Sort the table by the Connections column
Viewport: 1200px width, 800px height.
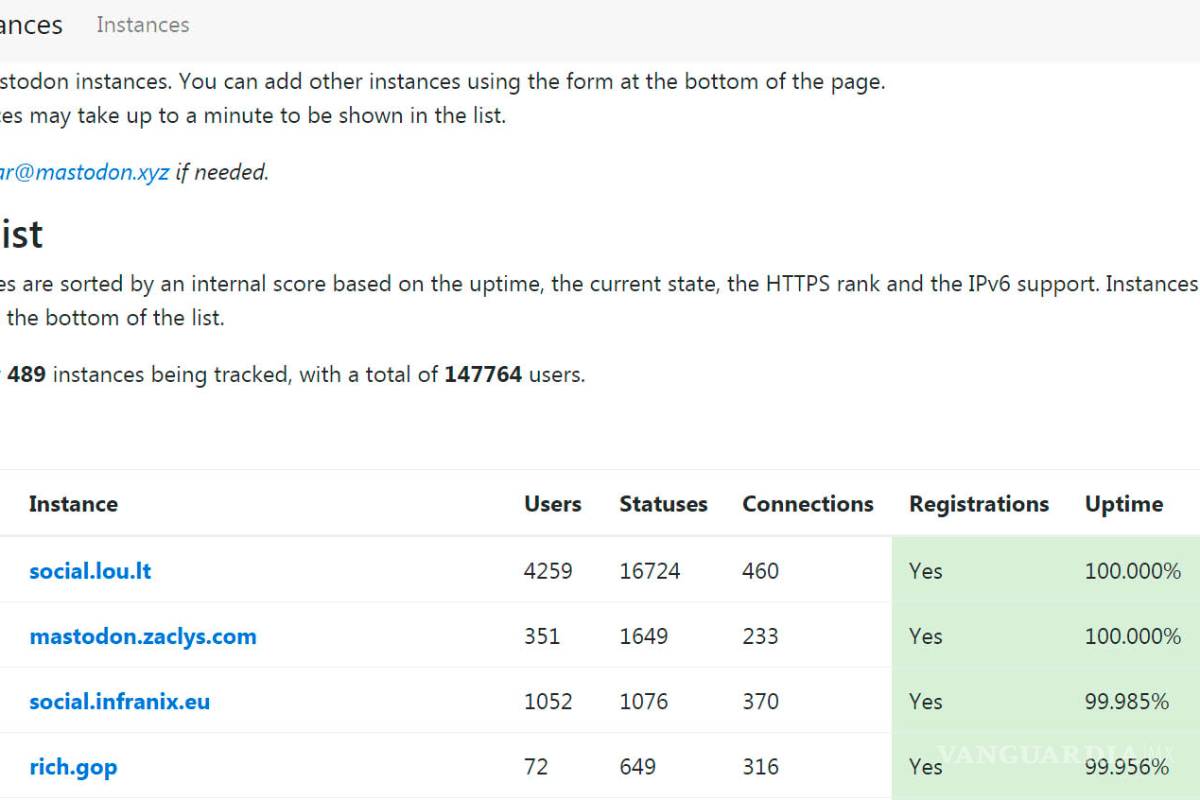click(x=808, y=504)
